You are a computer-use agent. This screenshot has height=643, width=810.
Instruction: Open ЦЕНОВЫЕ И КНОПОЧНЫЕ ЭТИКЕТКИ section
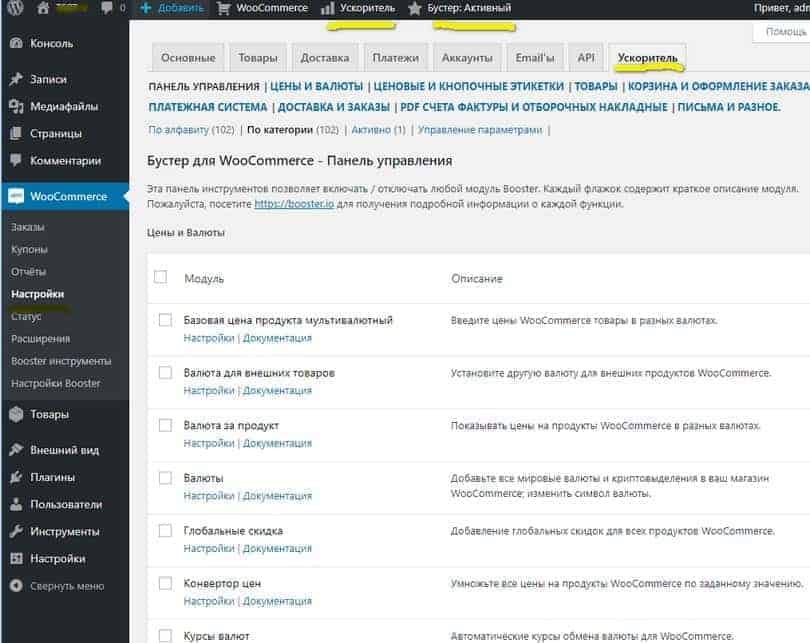click(469, 86)
